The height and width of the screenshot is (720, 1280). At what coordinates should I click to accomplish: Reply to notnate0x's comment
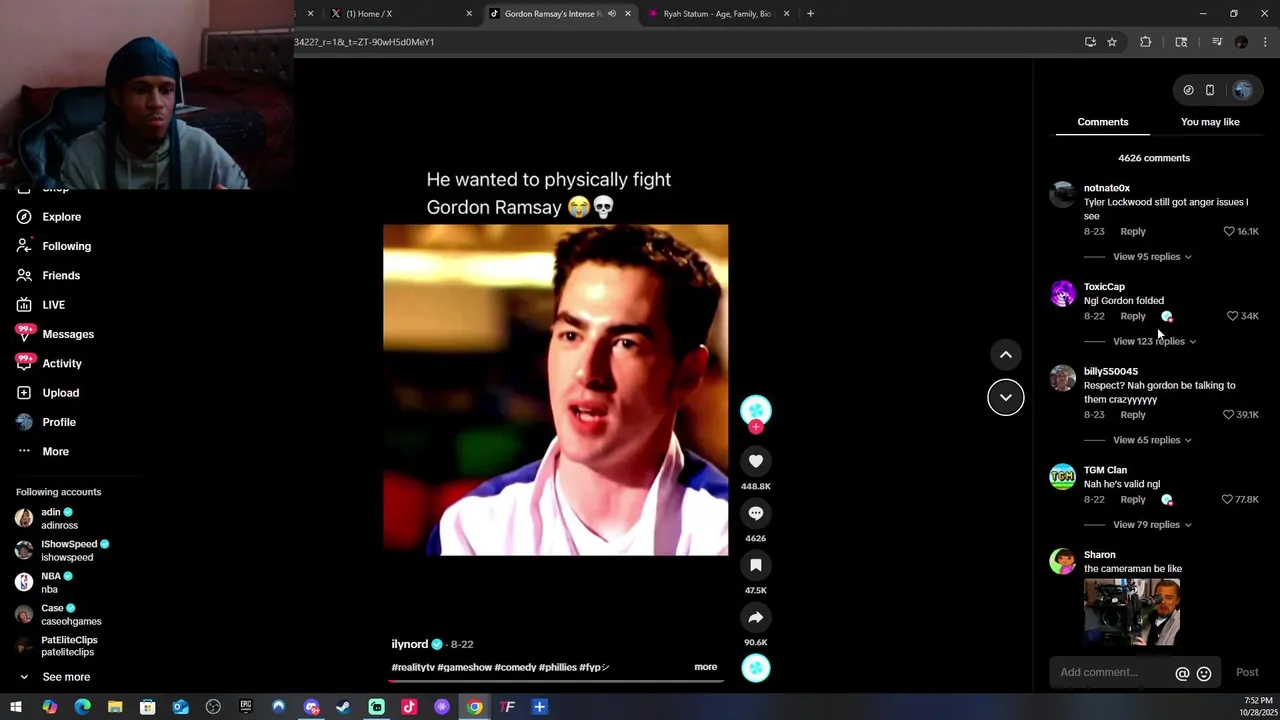pos(1133,231)
